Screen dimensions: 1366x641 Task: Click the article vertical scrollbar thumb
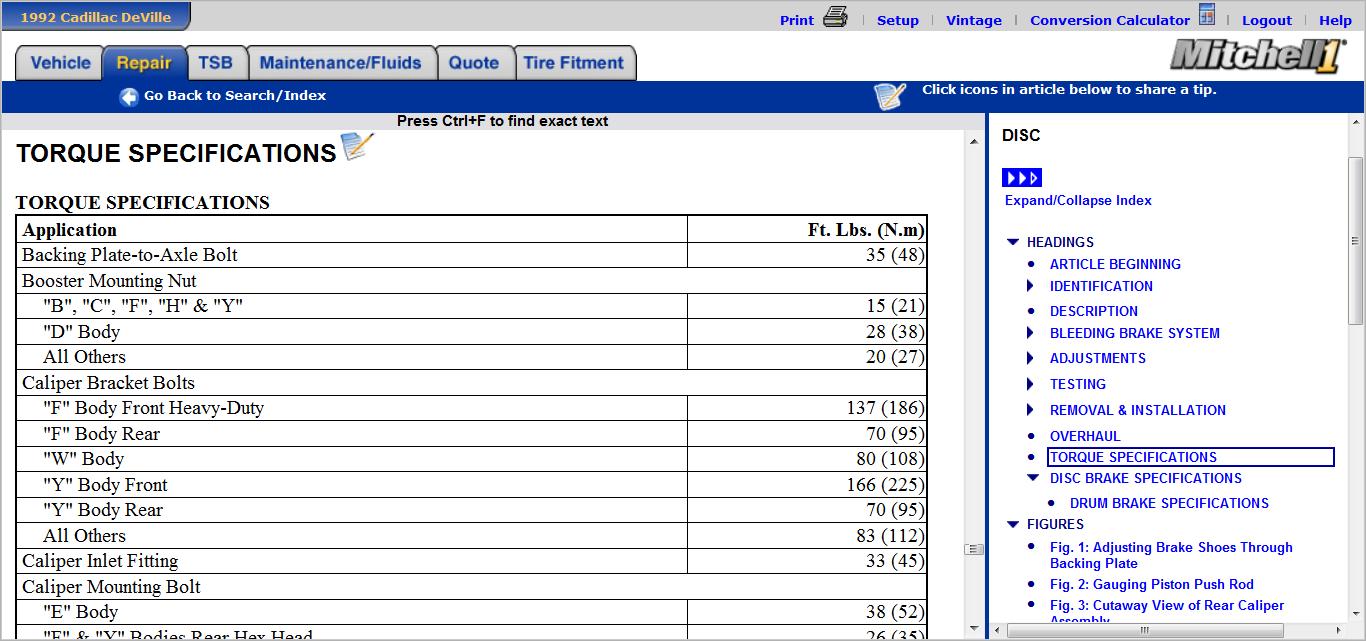[x=974, y=549]
